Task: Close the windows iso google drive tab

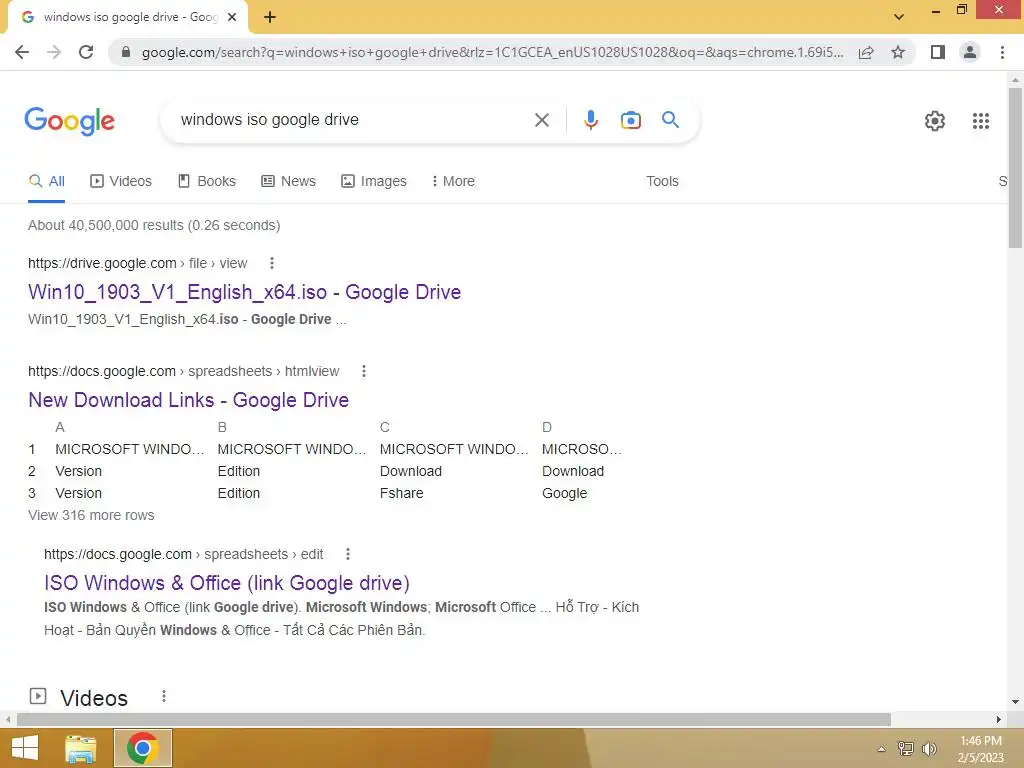Action: pos(232,17)
